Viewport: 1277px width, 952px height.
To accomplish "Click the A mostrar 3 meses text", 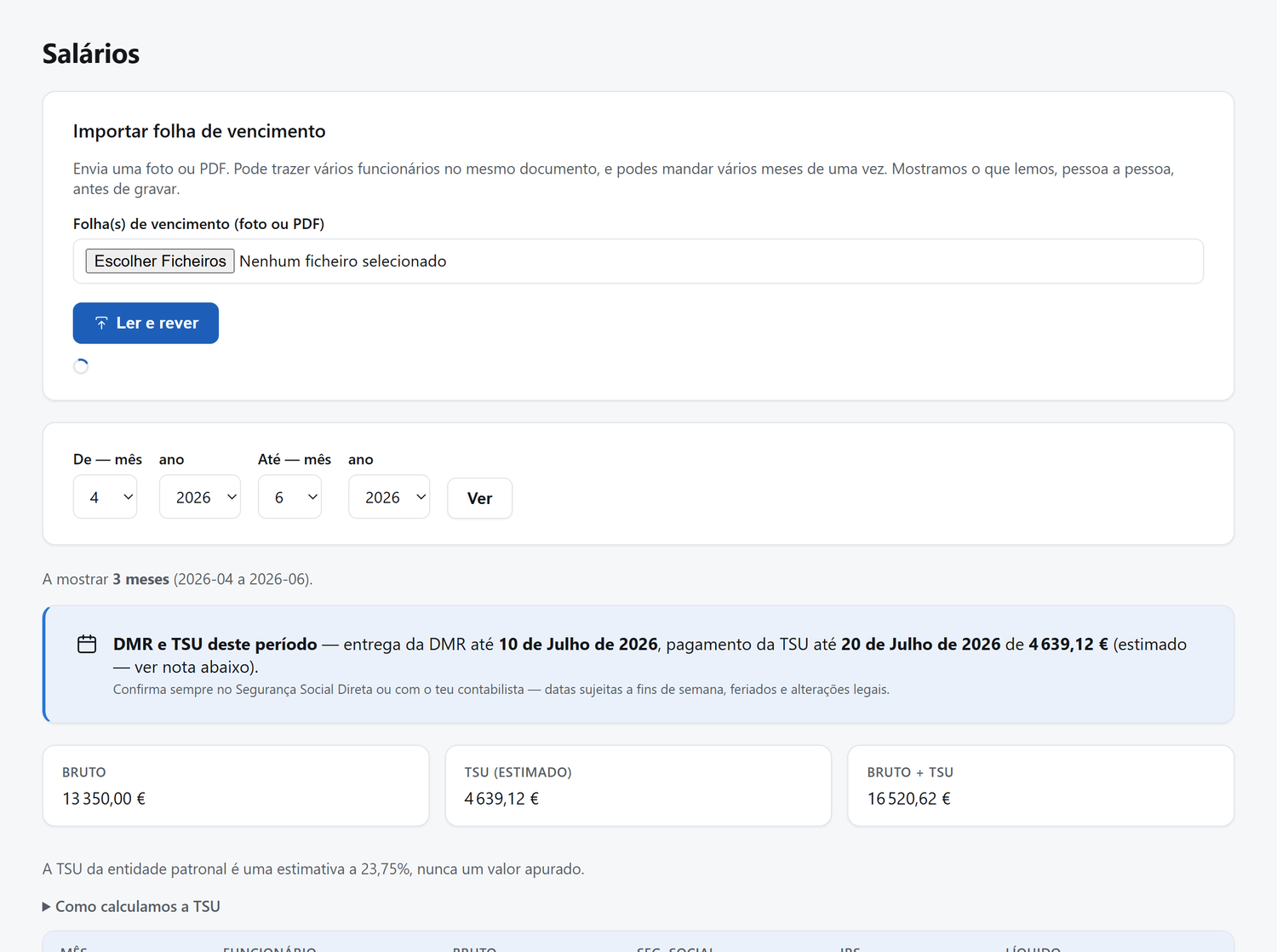I will tap(178, 579).
